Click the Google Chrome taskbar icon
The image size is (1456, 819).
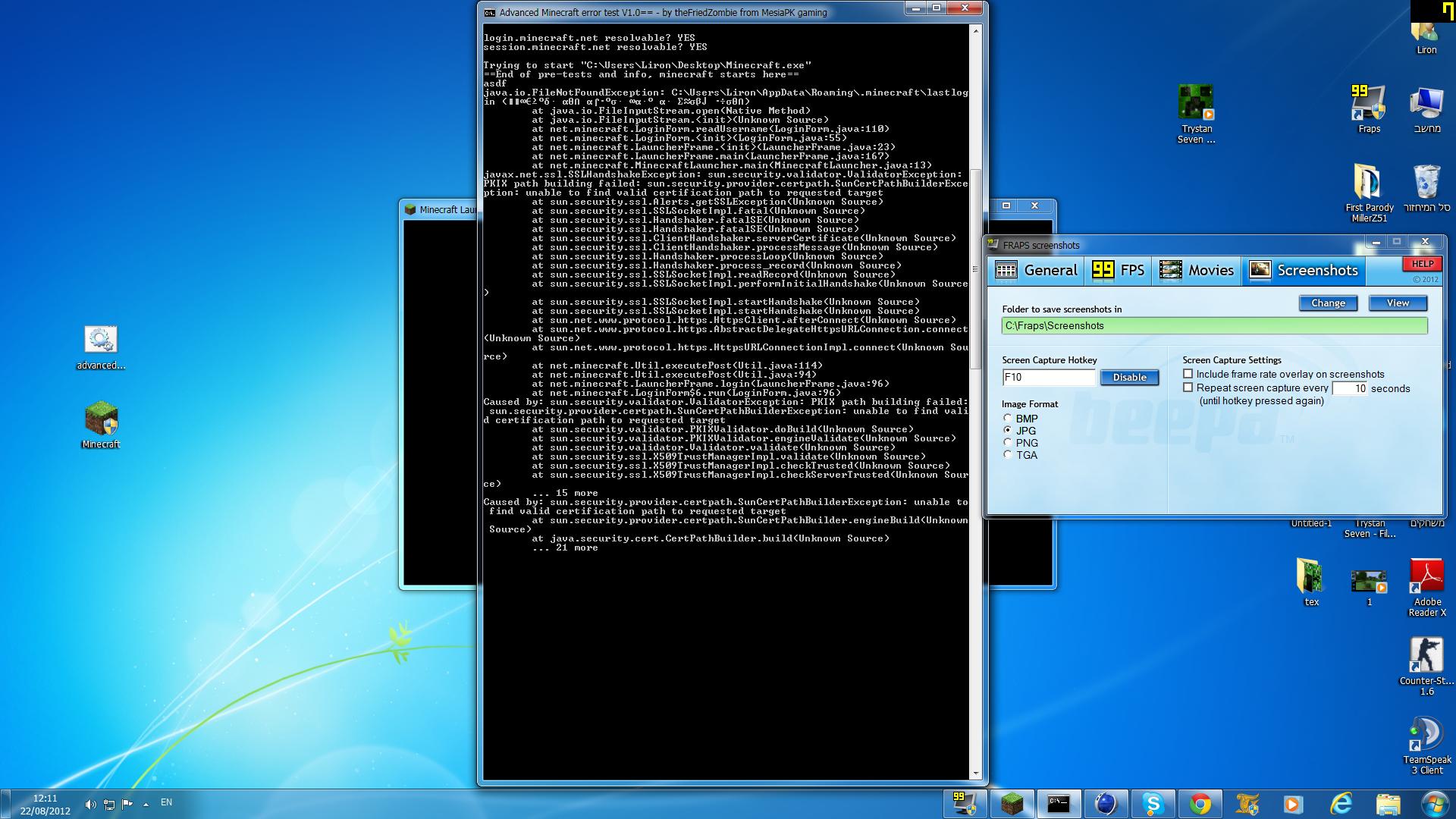1200,803
